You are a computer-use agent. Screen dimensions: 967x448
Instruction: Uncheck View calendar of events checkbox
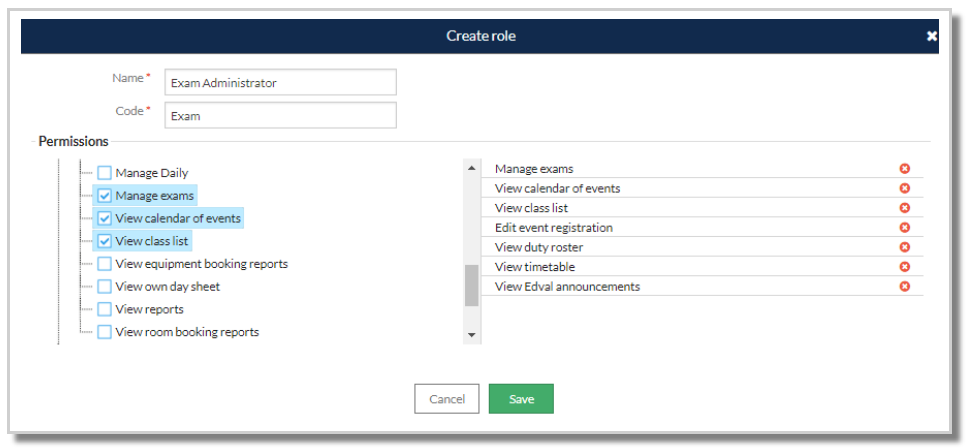(x=104, y=218)
